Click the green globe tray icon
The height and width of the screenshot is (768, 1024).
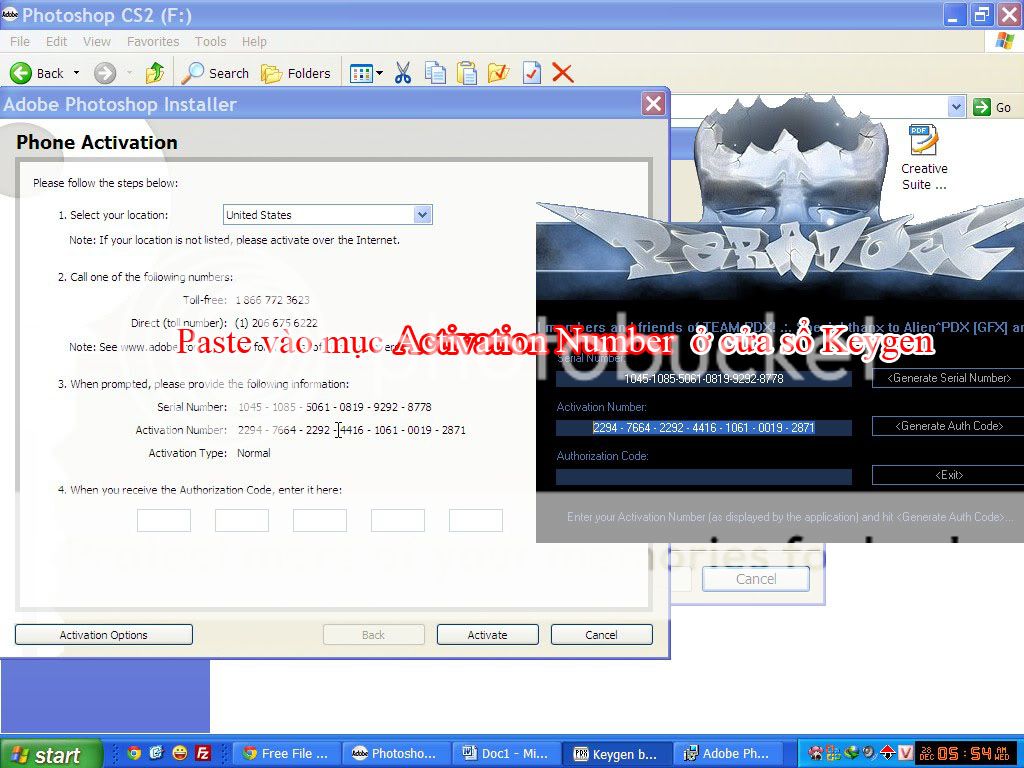pyautogui.click(x=851, y=753)
